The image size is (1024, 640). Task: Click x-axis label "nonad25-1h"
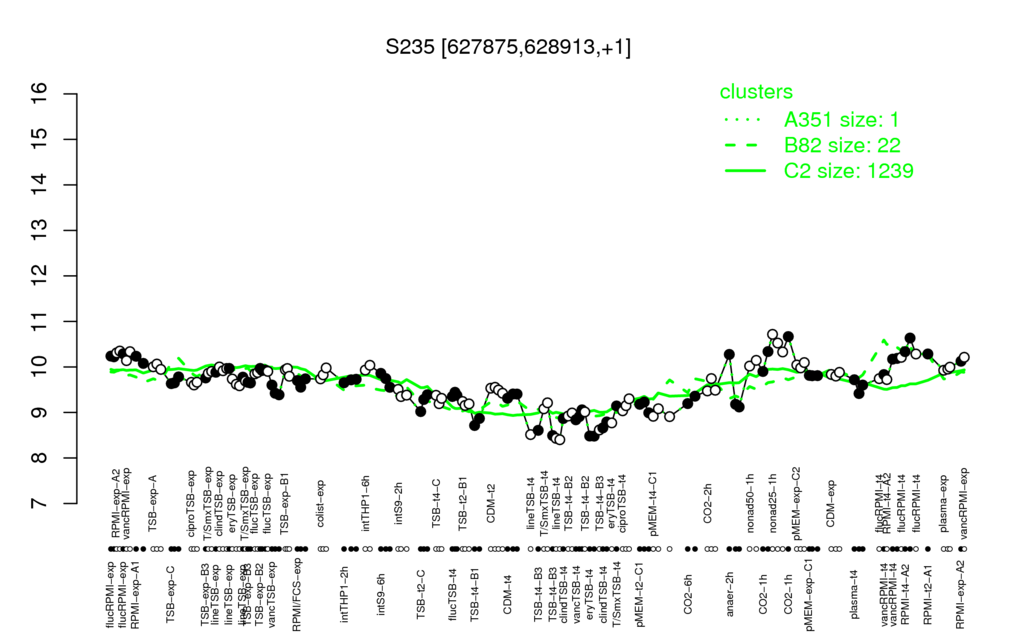[773, 503]
